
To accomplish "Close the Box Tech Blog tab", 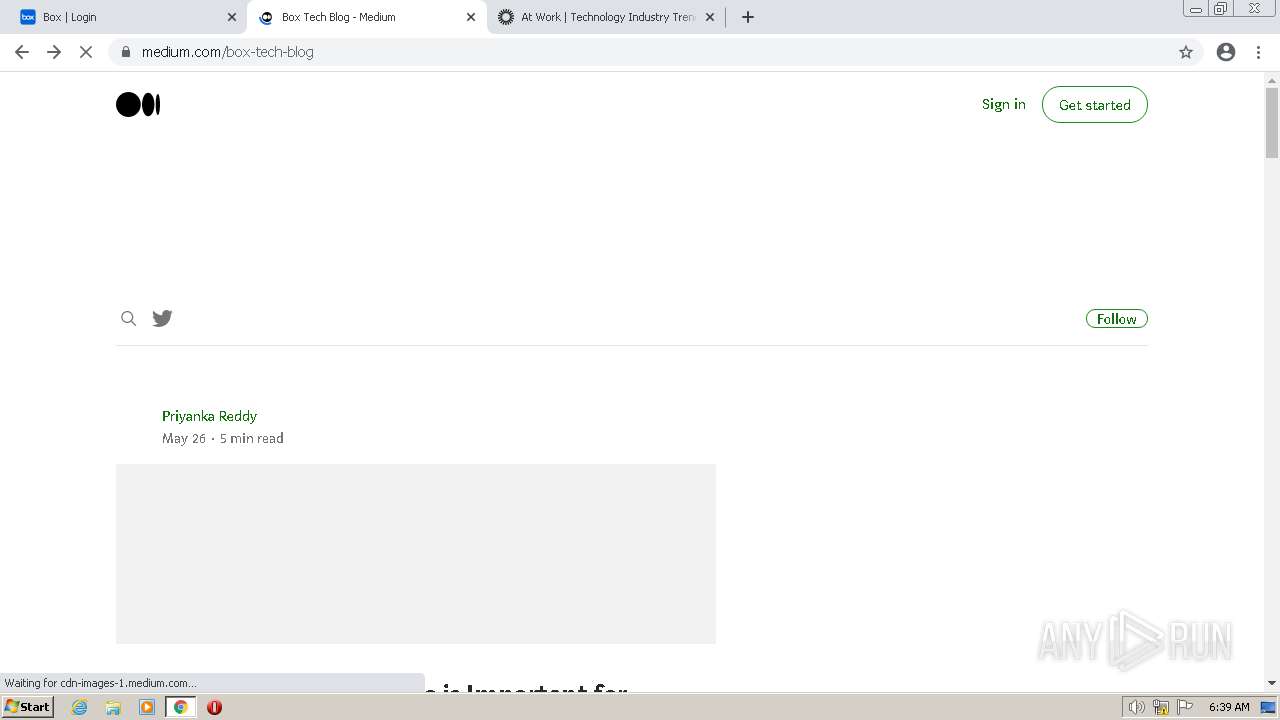I will click(471, 17).
